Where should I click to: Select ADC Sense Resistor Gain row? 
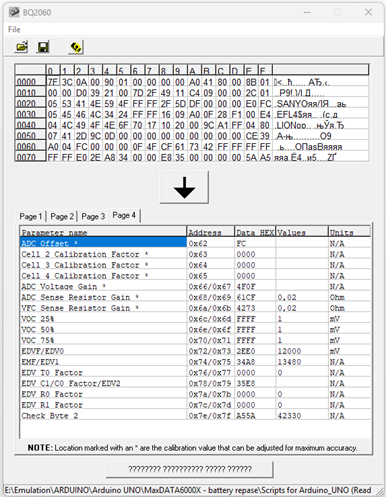[x=195, y=297]
